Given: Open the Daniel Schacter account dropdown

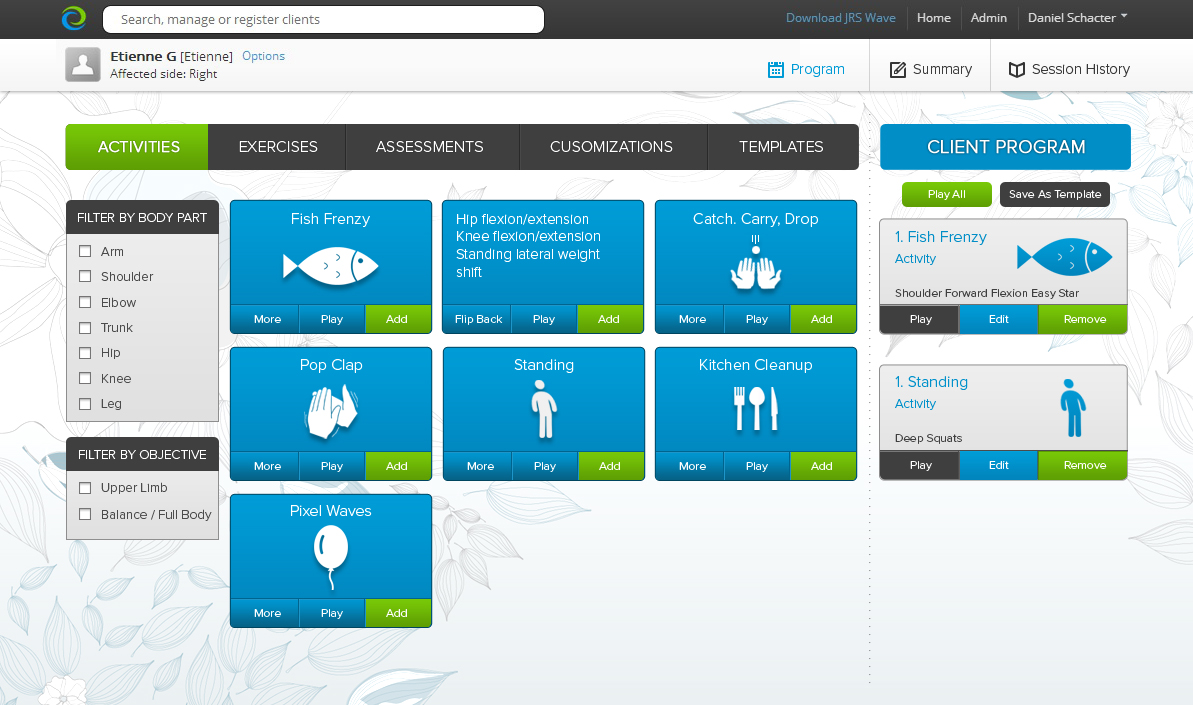Looking at the screenshot, I should point(1077,17).
